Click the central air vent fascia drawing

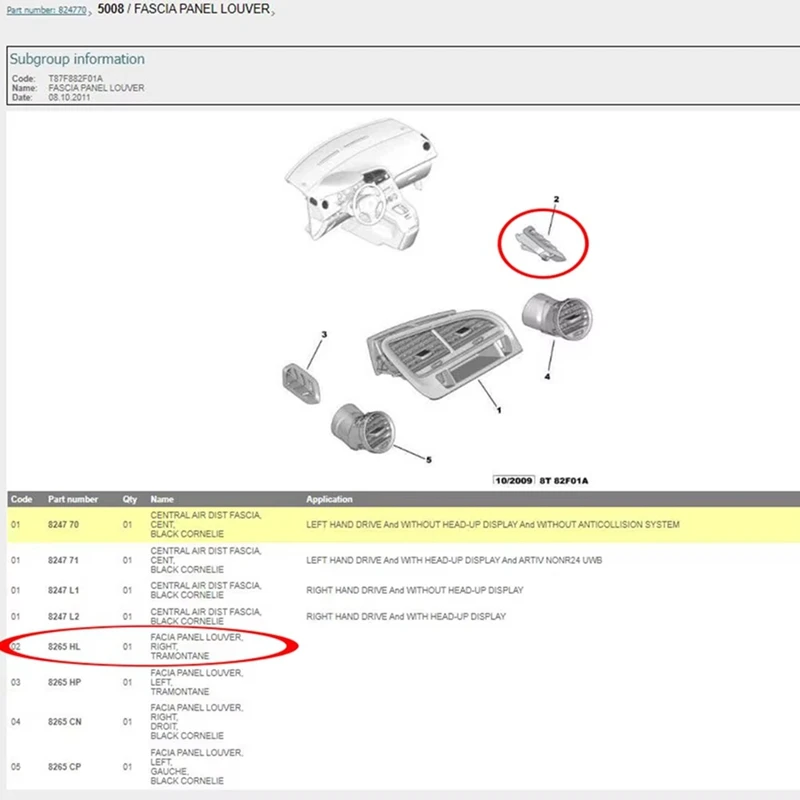[x=444, y=353]
